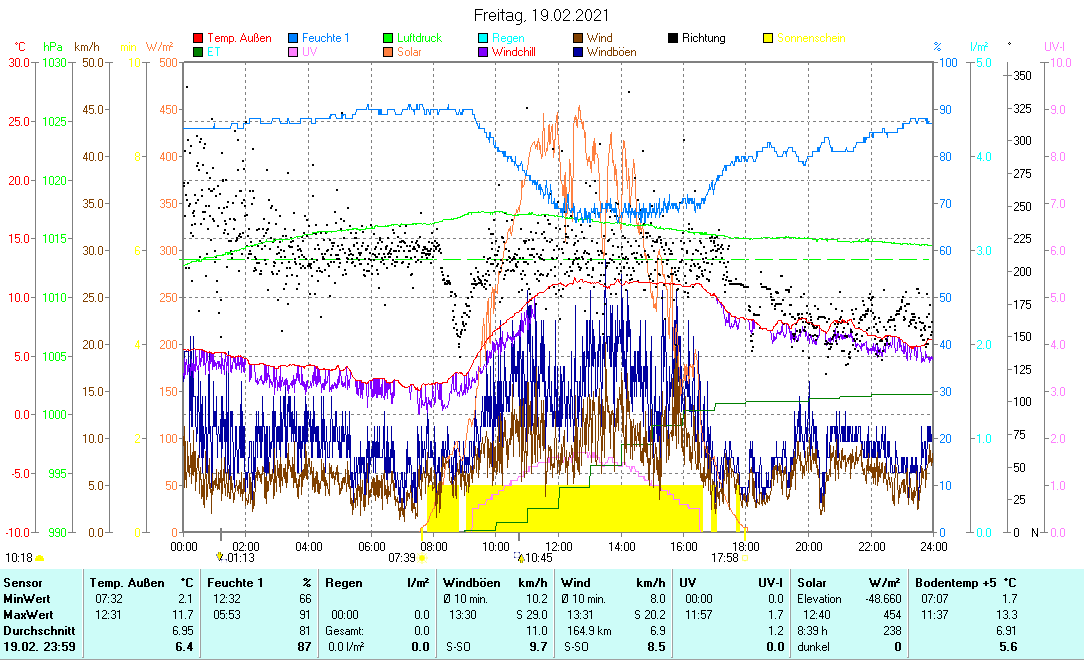The width and height of the screenshot is (1084, 661).
Task: Click the chart title Freitag, 19.02.2021
Action: [541, 16]
